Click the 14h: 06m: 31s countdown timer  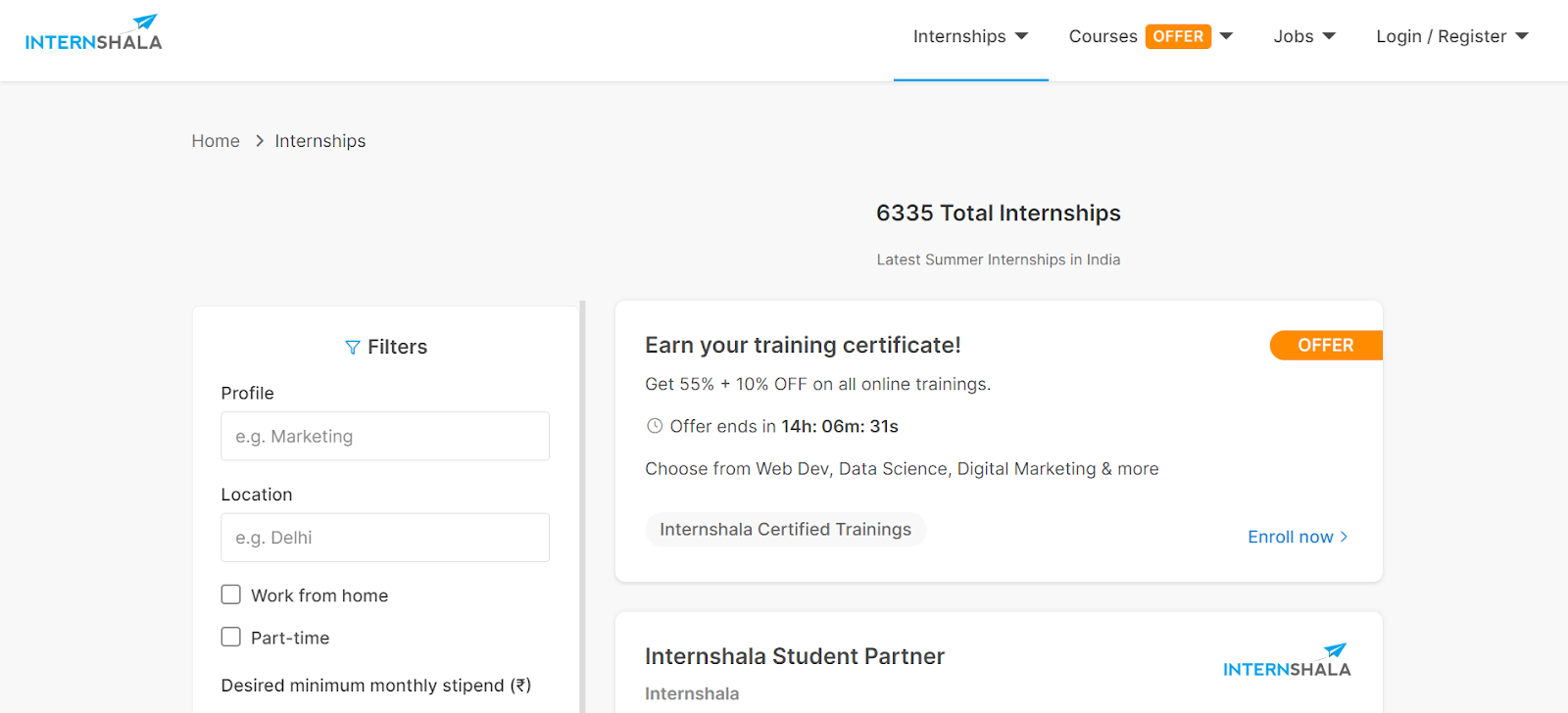(x=840, y=426)
